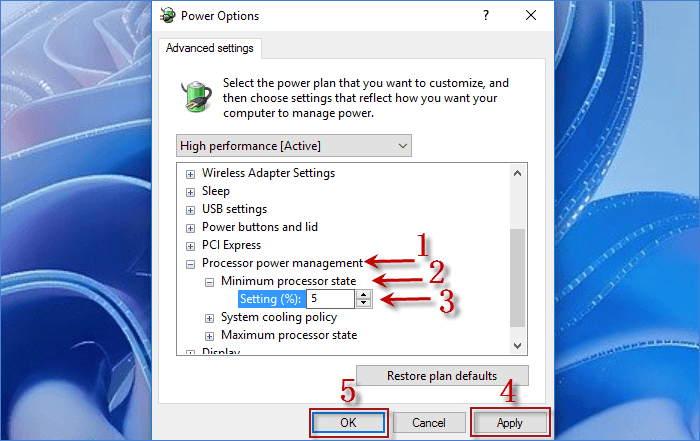Collapse Minimum processor state node
Screen dimensions: 700x441
pos(209,282)
